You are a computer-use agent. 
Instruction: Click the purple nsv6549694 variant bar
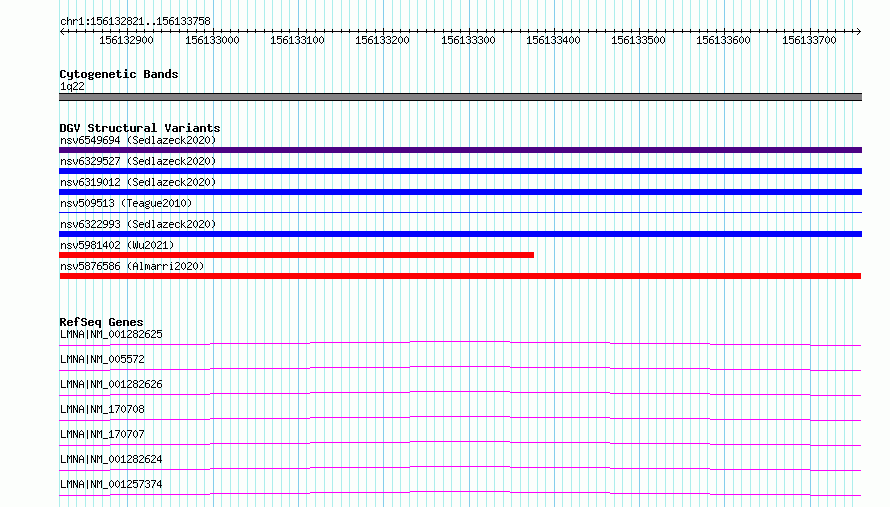tap(460, 150)
